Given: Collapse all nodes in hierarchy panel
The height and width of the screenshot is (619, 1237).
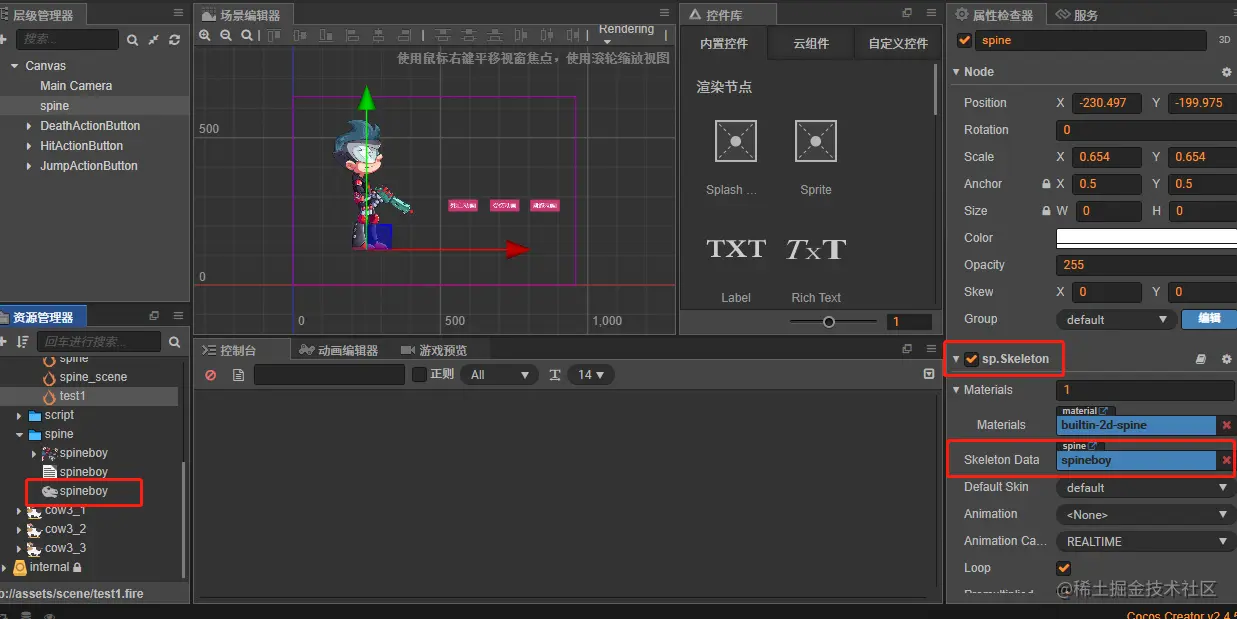Looking at the screenshot, I should (153, 40).
